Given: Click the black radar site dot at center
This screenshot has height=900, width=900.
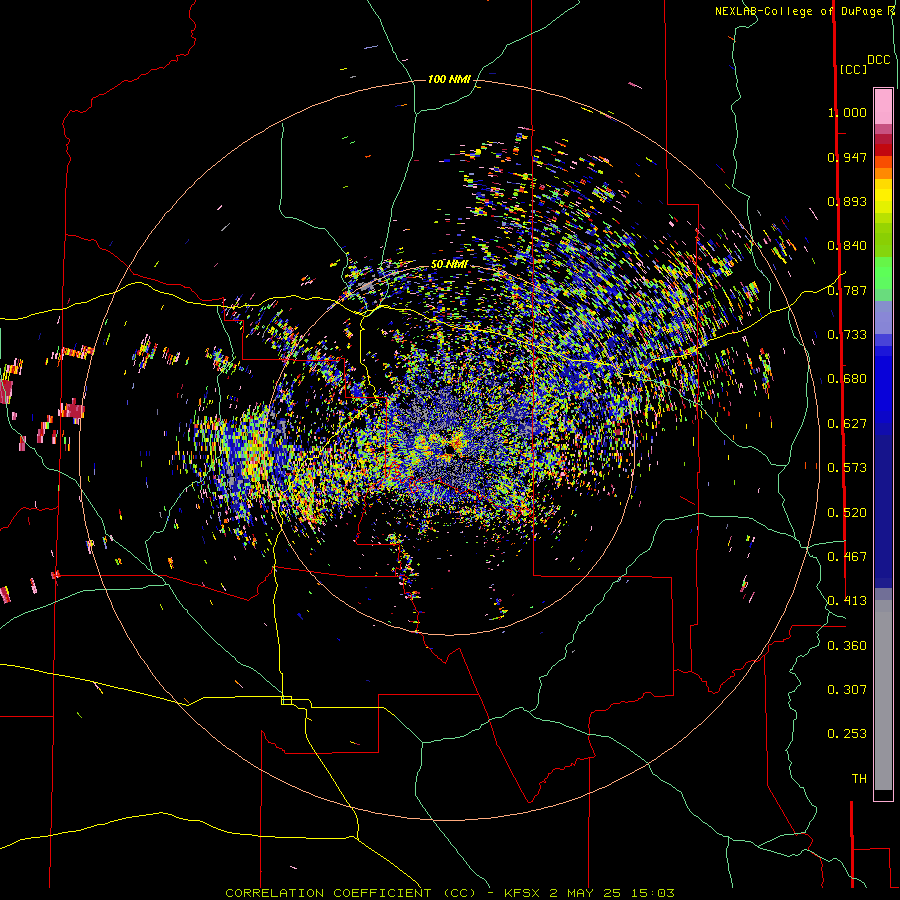Looking at the screenshot, I should pyautogui.click(x=449, y=449).
